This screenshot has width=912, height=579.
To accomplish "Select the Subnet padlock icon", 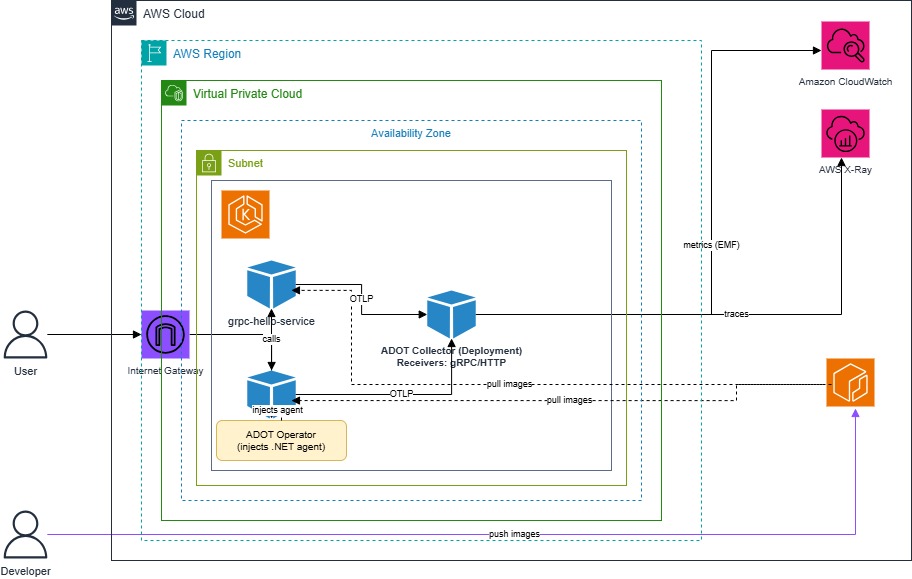I will coord(209,163).
